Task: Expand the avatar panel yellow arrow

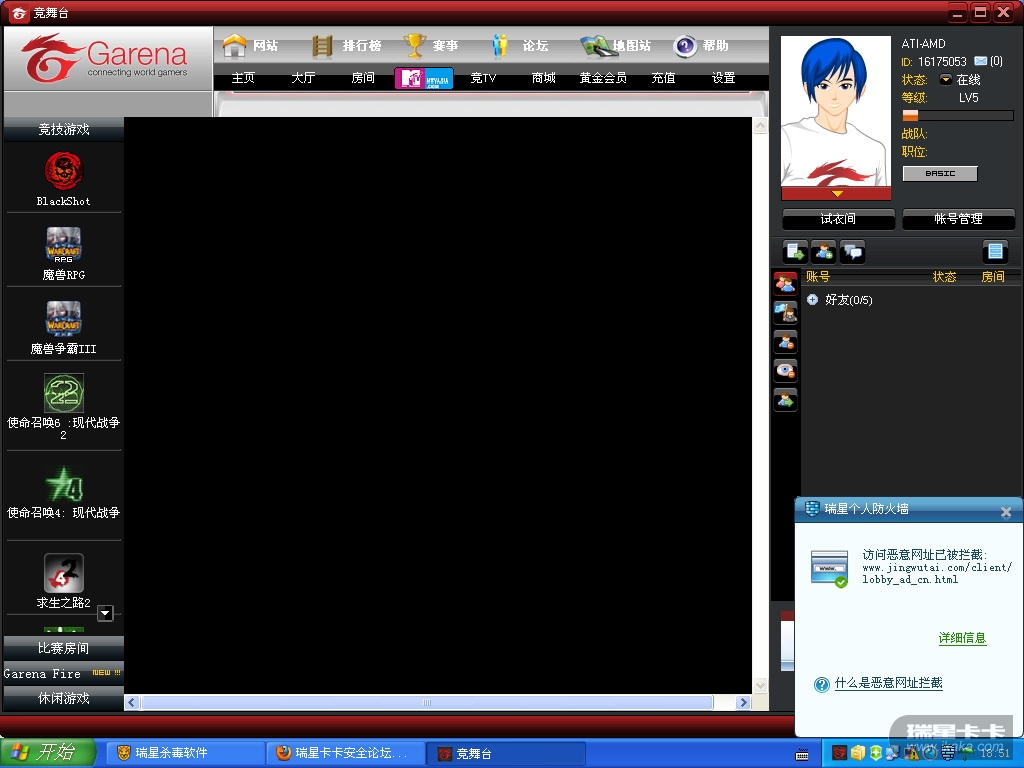Action: pos(837,194)
